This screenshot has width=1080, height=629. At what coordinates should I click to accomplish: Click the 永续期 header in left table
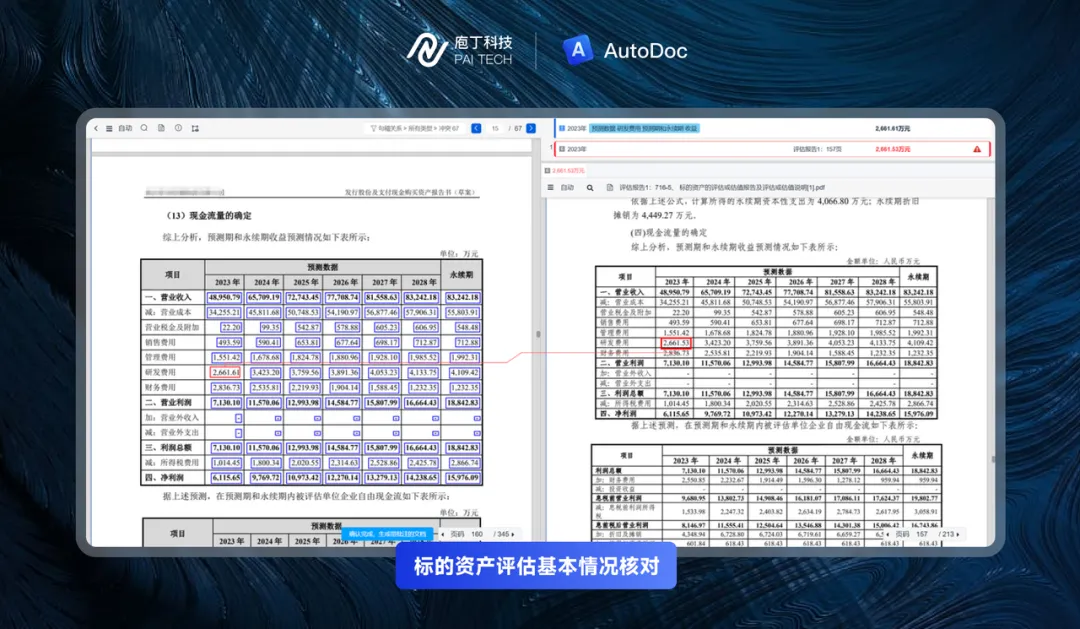click(x=461, y=274)
